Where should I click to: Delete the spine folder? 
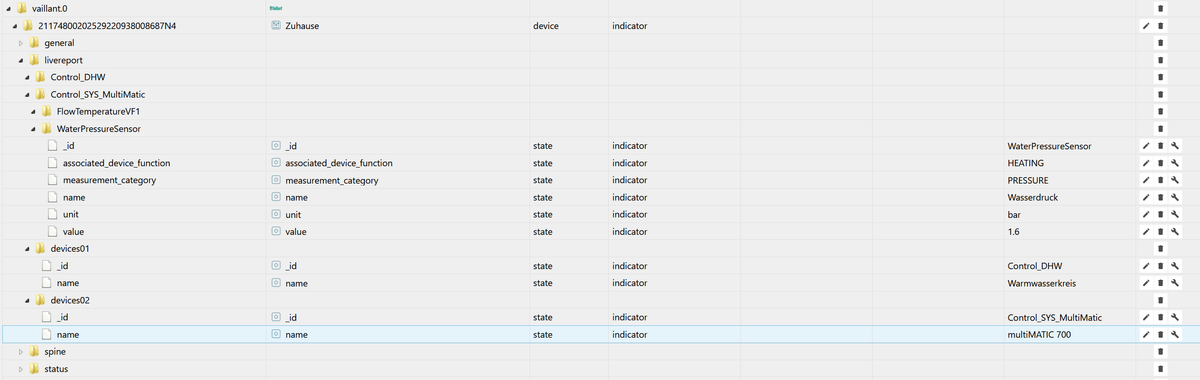[1160, 352]
